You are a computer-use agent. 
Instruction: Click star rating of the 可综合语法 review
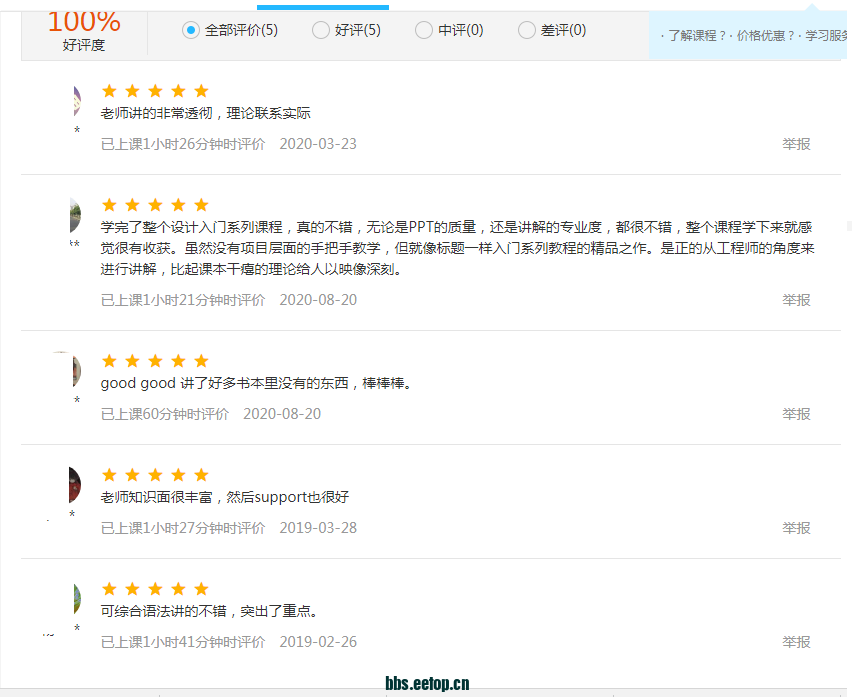(155, 589)
